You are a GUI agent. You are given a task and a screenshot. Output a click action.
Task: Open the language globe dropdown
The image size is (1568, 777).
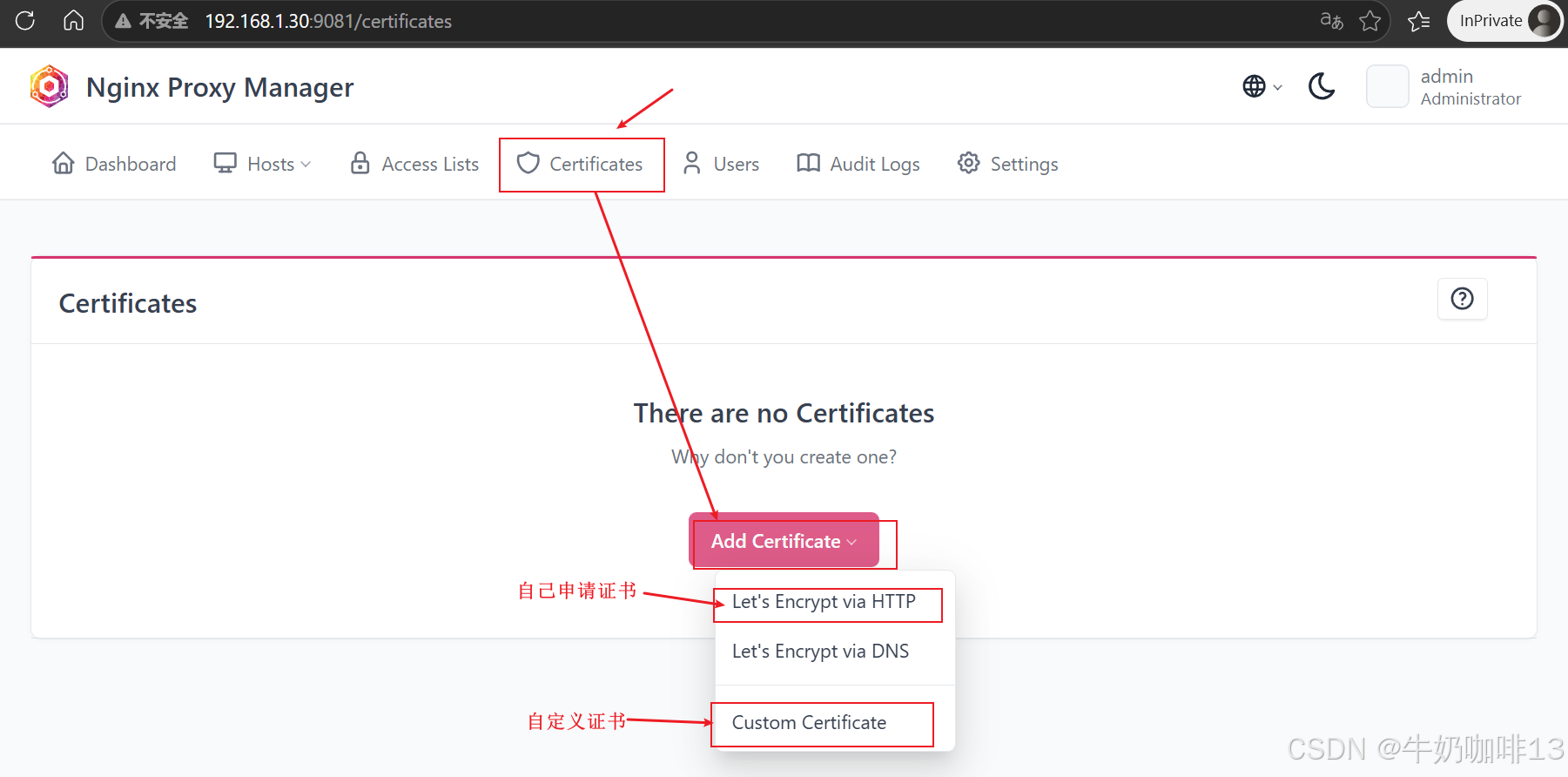1262,86
